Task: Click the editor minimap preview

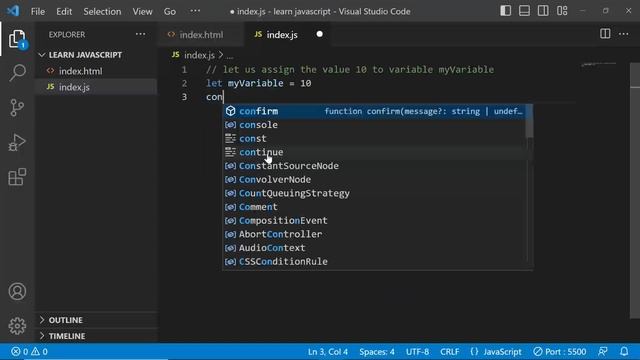Action: pyautogui.click(x=599, y=64)
